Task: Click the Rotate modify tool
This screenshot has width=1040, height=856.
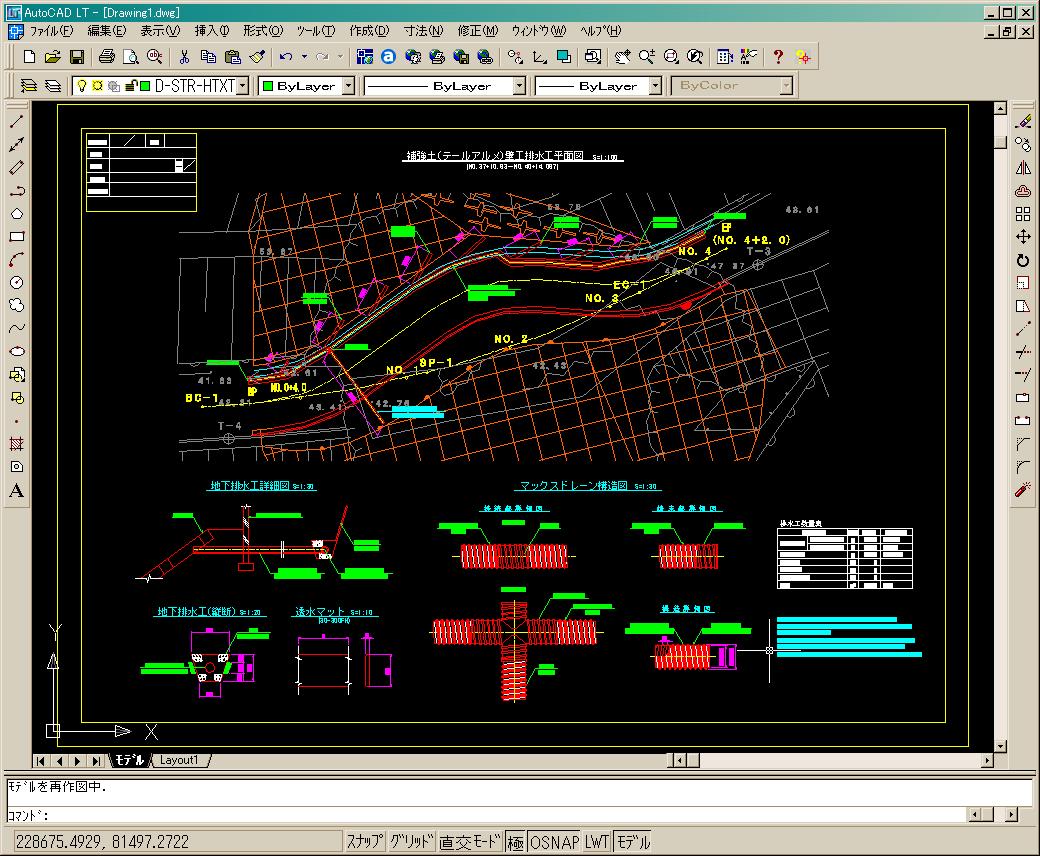Action: click(1022, 260)
